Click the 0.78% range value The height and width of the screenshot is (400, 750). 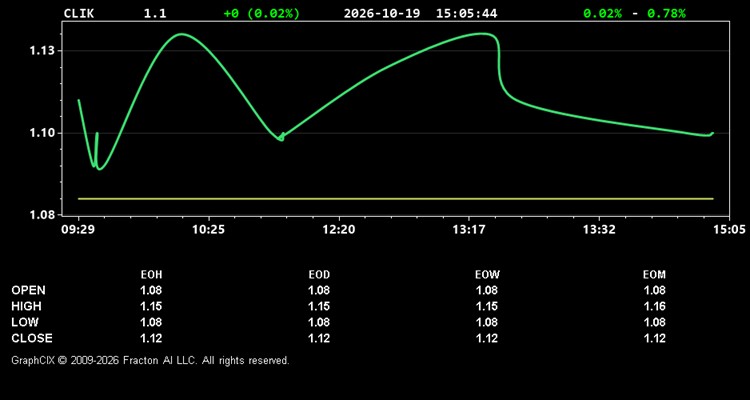pos(666,13)
